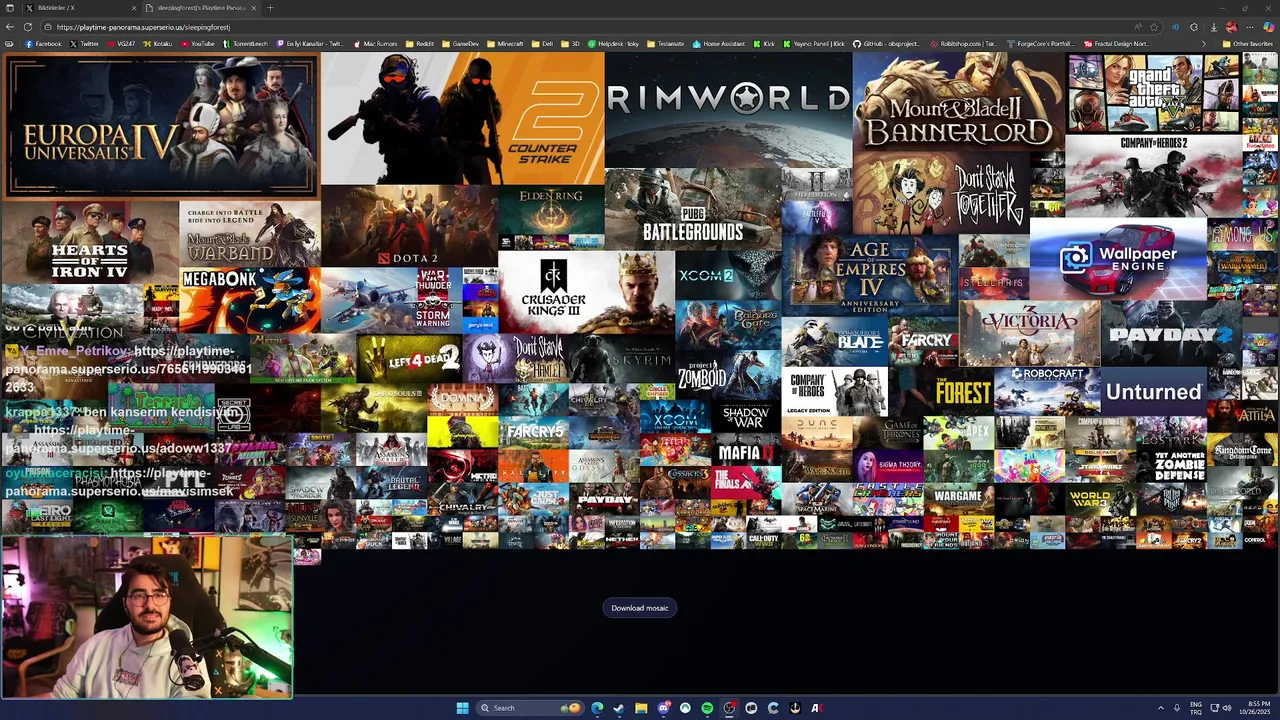Select the Company of Heroes 2 tile
Viewport: 1280px width, 720px height.
click(1153, 176)
